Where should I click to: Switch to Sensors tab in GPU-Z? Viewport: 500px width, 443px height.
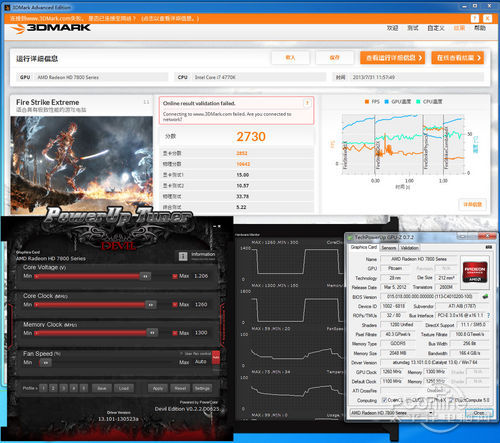[x=389, y=248]
